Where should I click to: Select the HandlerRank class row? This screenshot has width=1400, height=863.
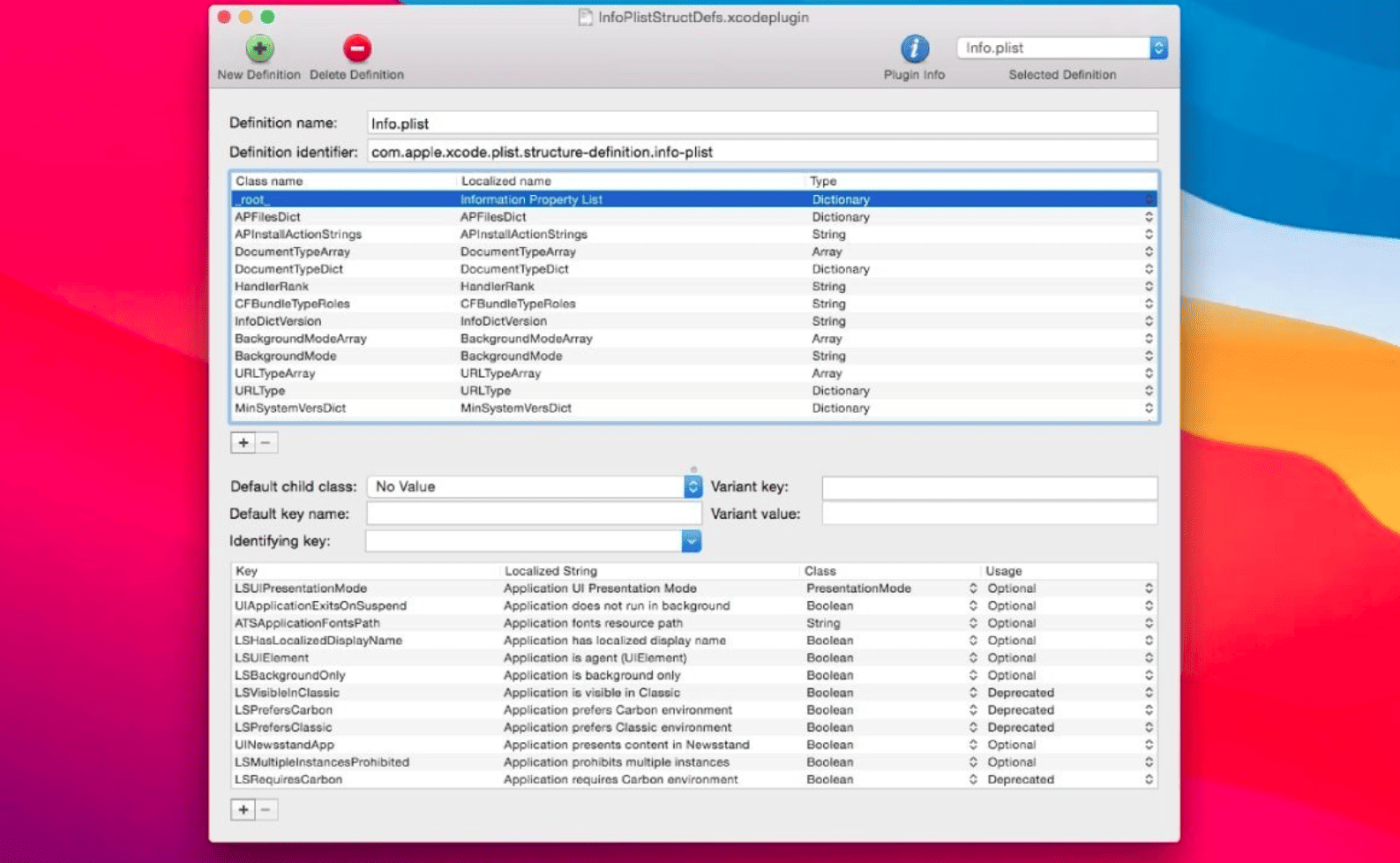pos(694,287)
